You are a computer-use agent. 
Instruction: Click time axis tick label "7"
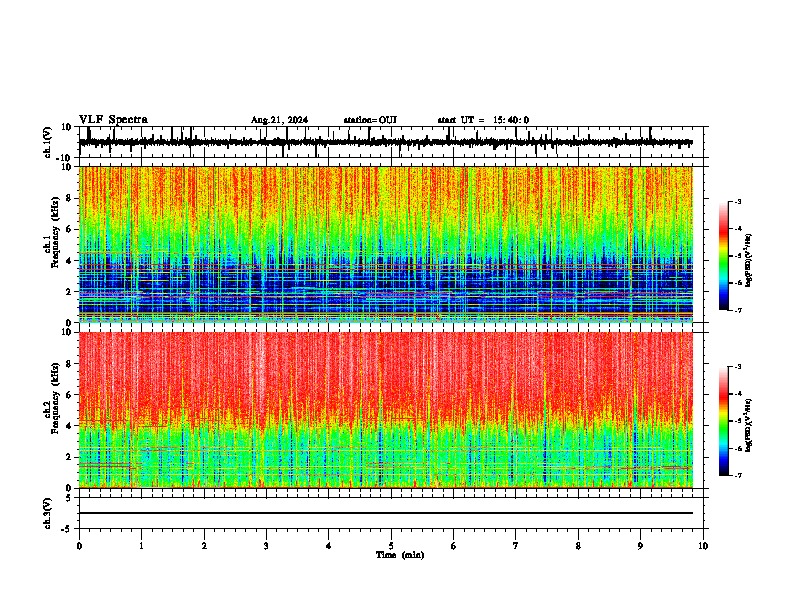516,546
